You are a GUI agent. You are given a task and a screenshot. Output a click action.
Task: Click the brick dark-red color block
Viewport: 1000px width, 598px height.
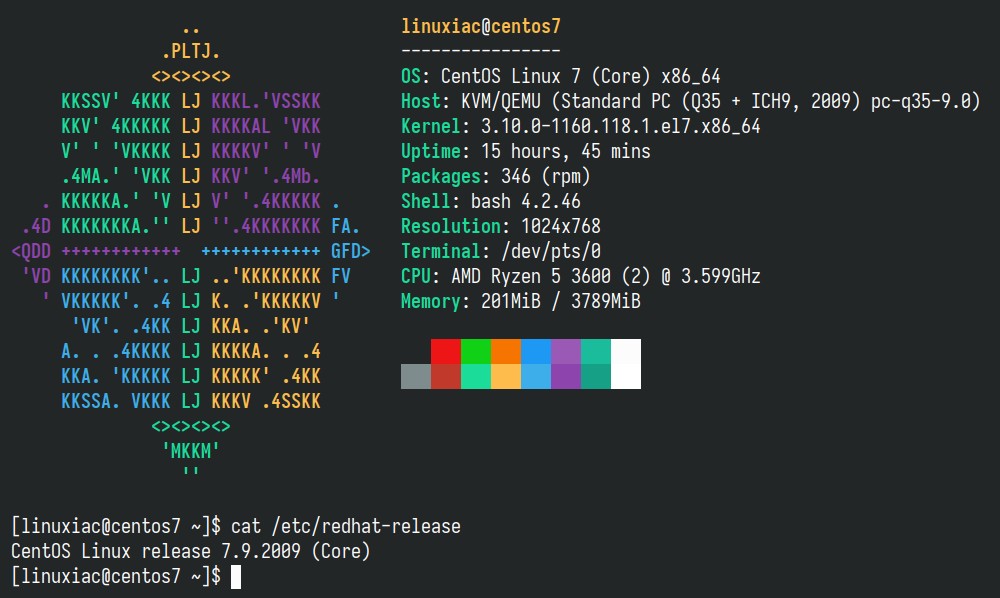click(x=446, y=376)
